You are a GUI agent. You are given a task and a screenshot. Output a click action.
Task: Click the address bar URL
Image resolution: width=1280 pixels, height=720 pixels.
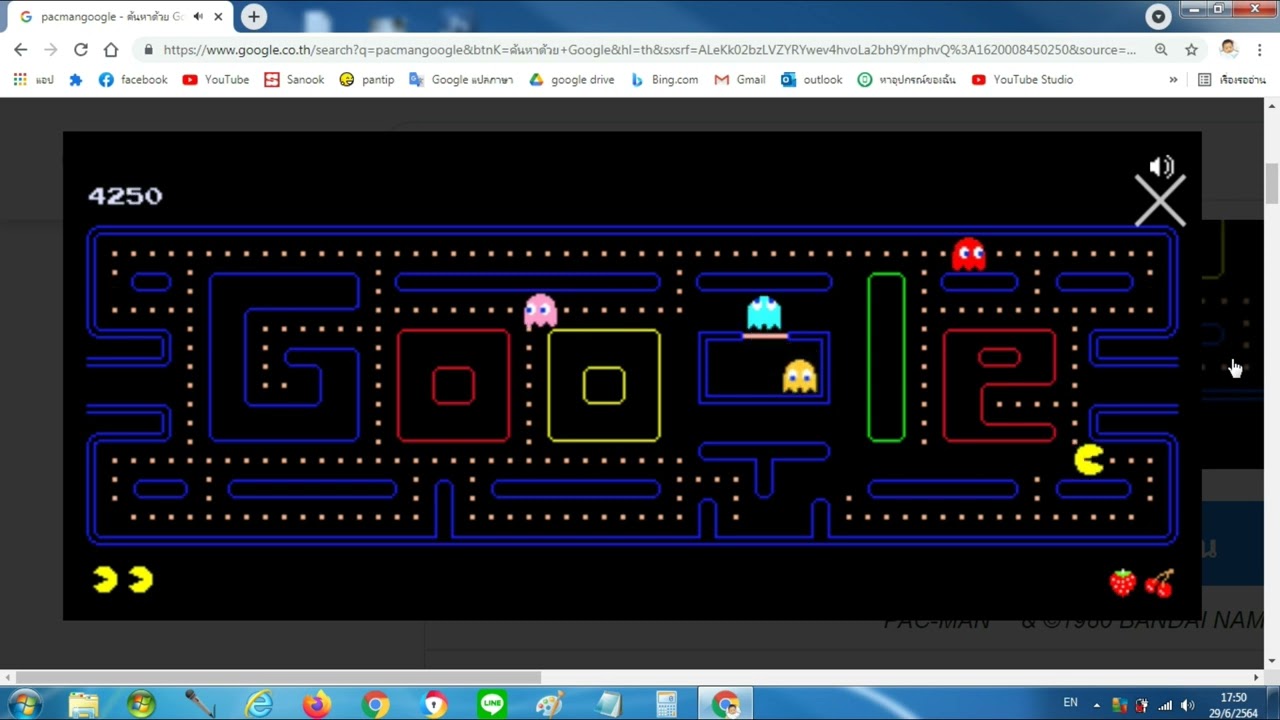[649, 49]
